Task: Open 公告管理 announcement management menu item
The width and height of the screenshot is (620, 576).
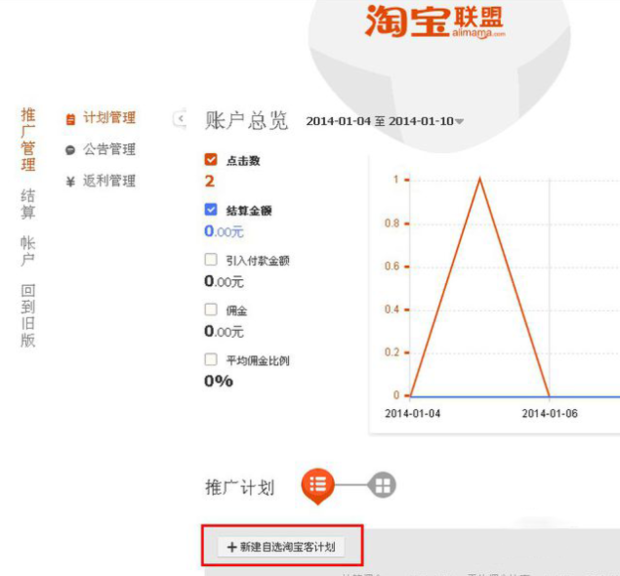Action: tap(109, 149)
